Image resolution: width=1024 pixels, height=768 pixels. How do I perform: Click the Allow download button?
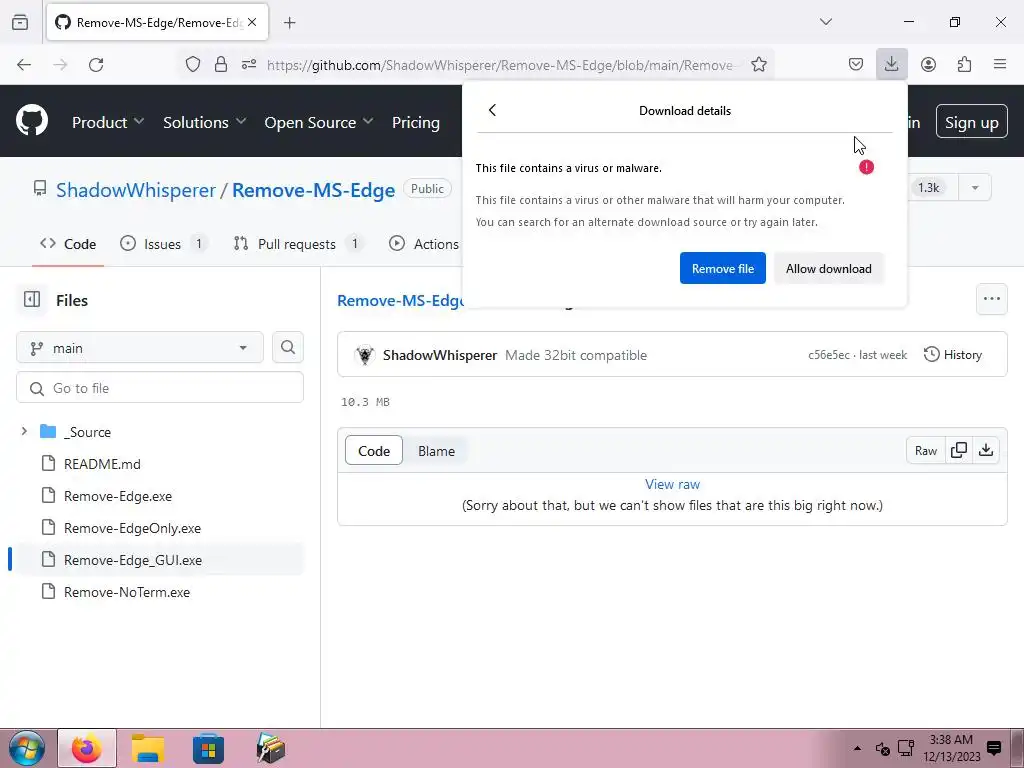click(x=829, y=268)
